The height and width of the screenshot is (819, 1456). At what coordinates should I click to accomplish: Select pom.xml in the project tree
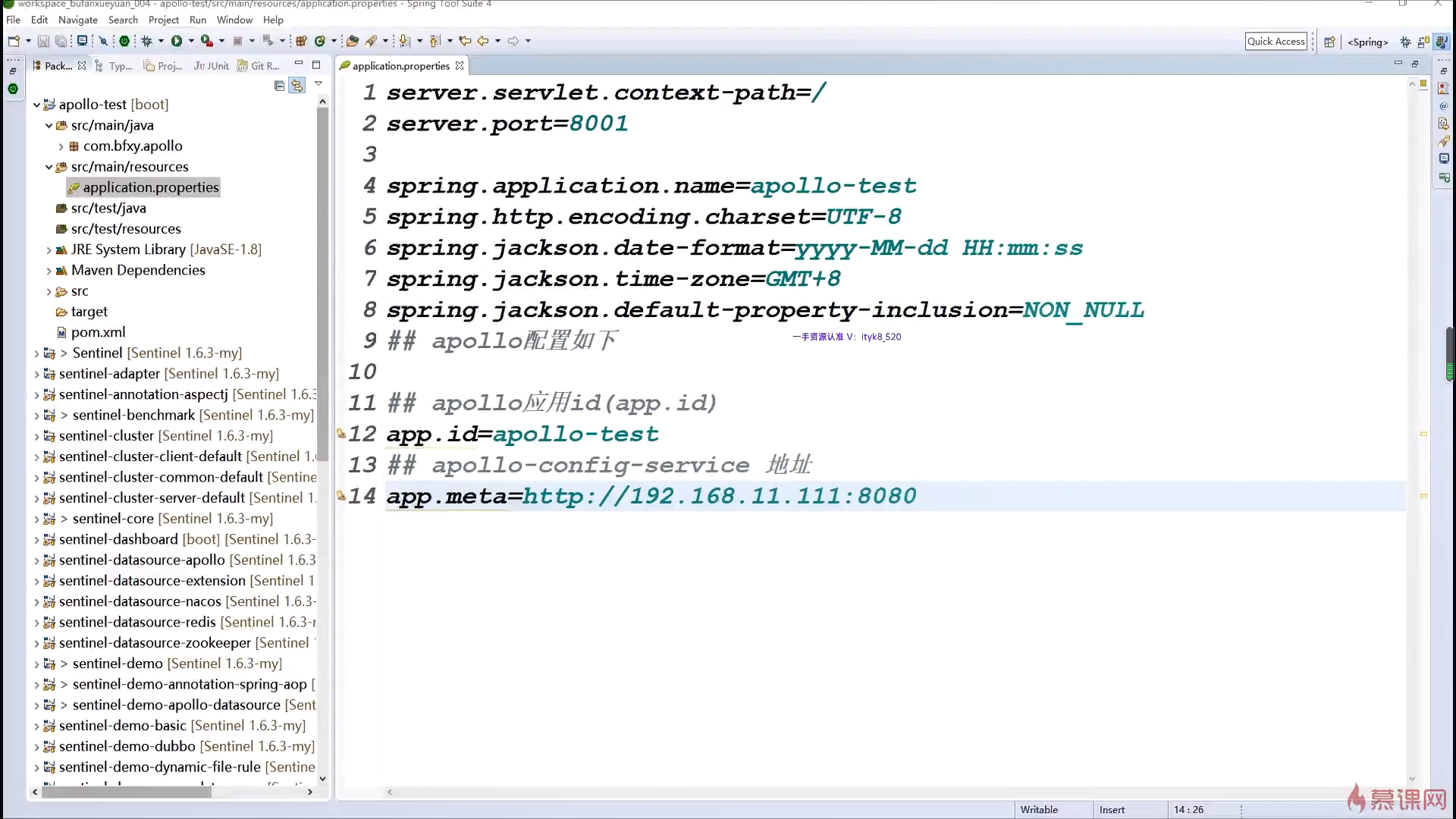click(x=98, y=332)
